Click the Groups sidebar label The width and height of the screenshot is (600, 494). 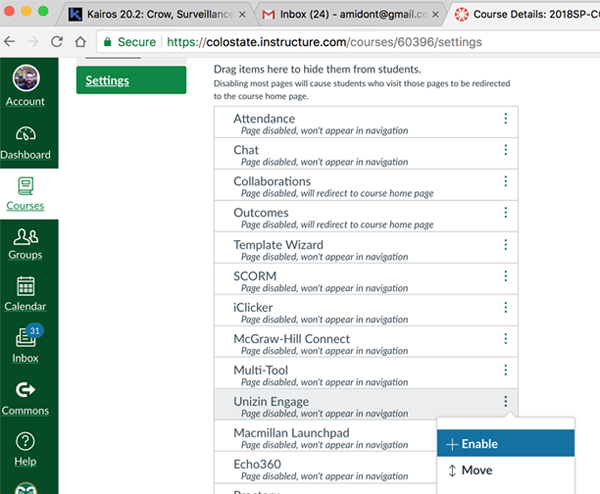coord(25,254)
